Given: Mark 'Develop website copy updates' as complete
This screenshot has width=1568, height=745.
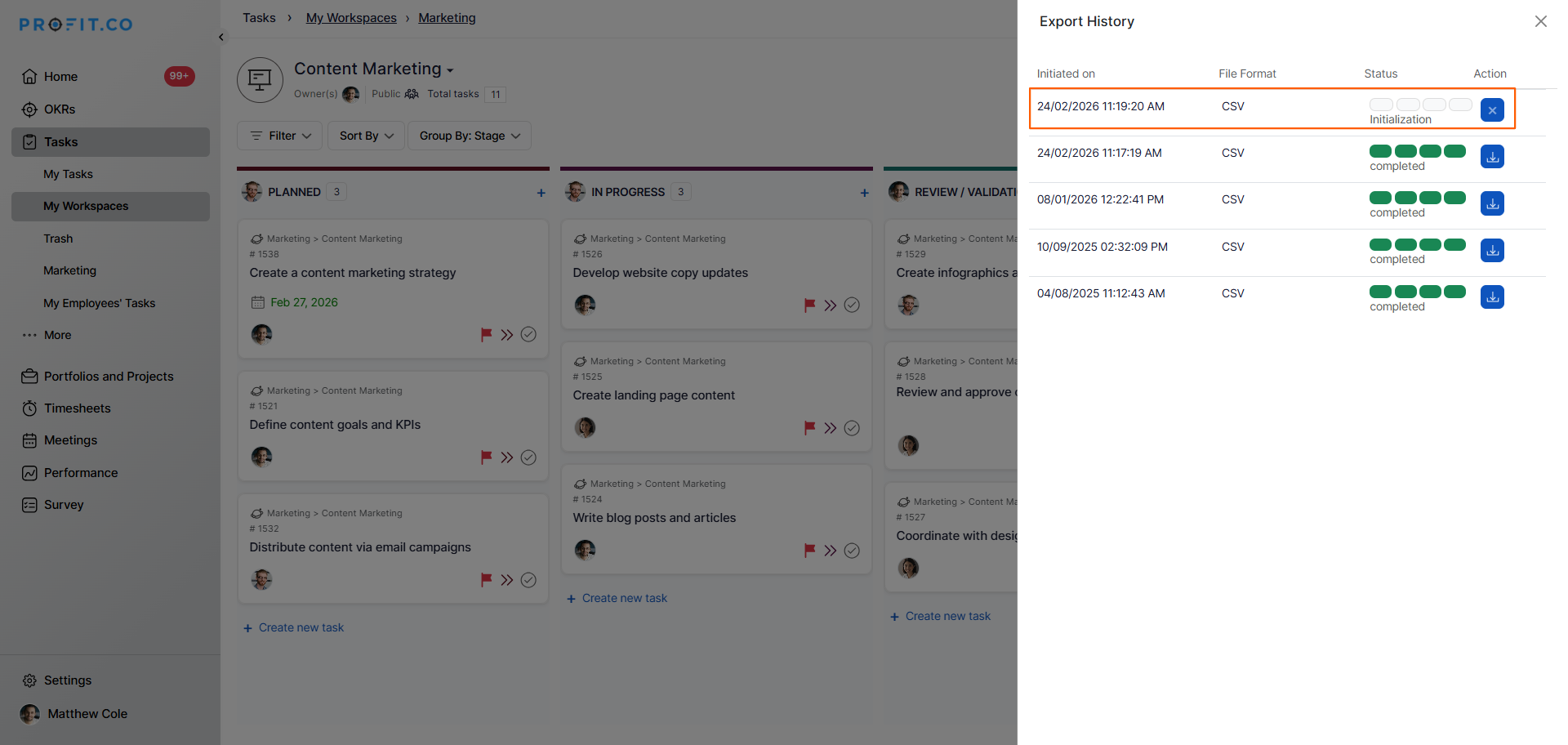Looking at the screenshot, I should click(x=852, y=305).
